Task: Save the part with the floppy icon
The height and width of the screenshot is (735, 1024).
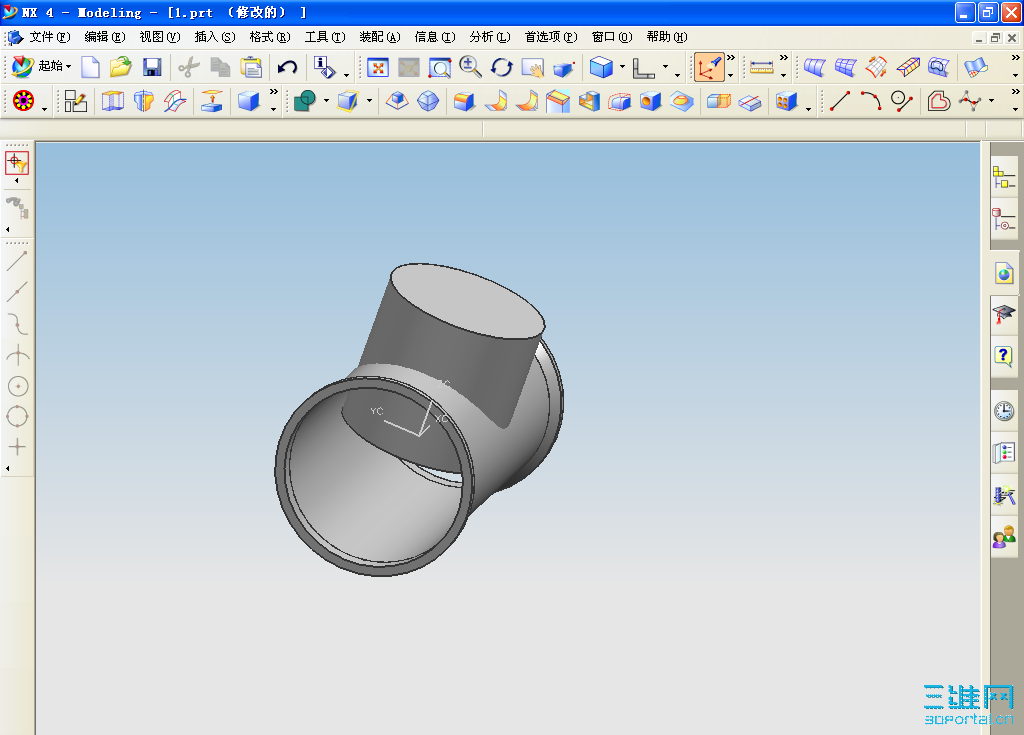Action: 152,67
